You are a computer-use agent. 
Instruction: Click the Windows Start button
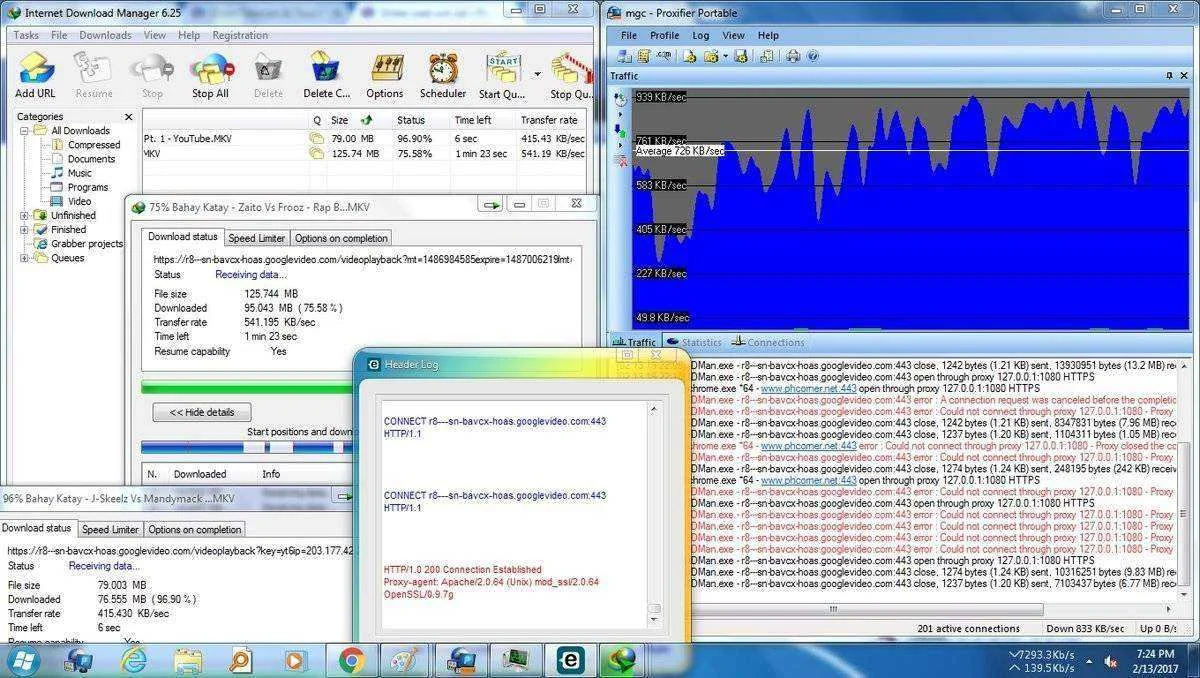tap(22, 660)
